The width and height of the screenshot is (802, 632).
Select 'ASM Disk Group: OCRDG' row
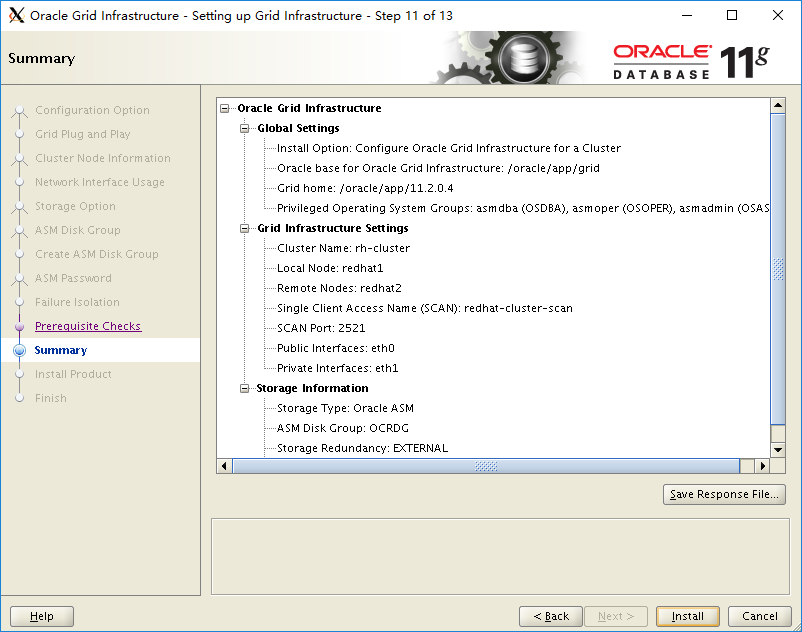click(343, 428)
